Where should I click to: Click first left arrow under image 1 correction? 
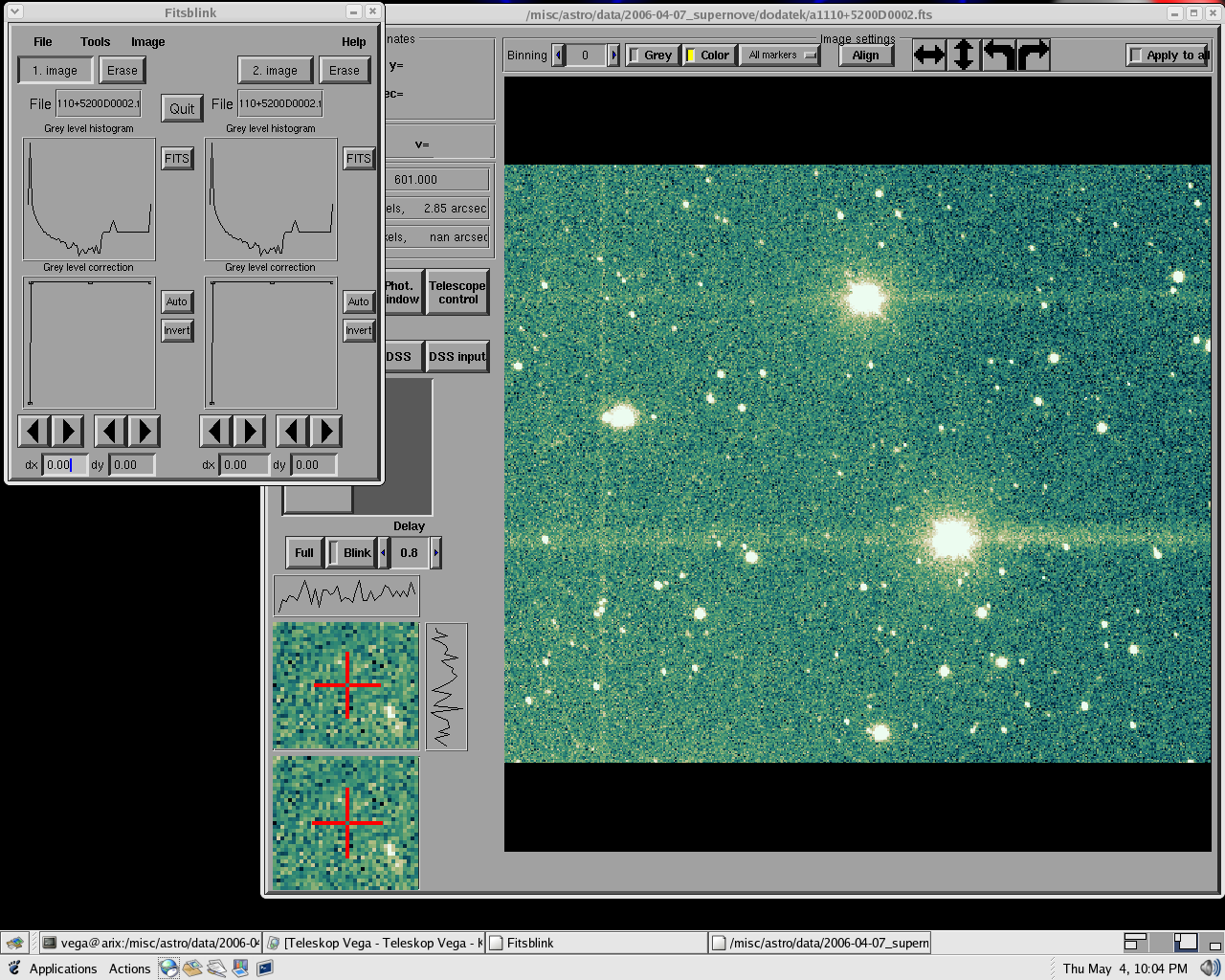33,432
